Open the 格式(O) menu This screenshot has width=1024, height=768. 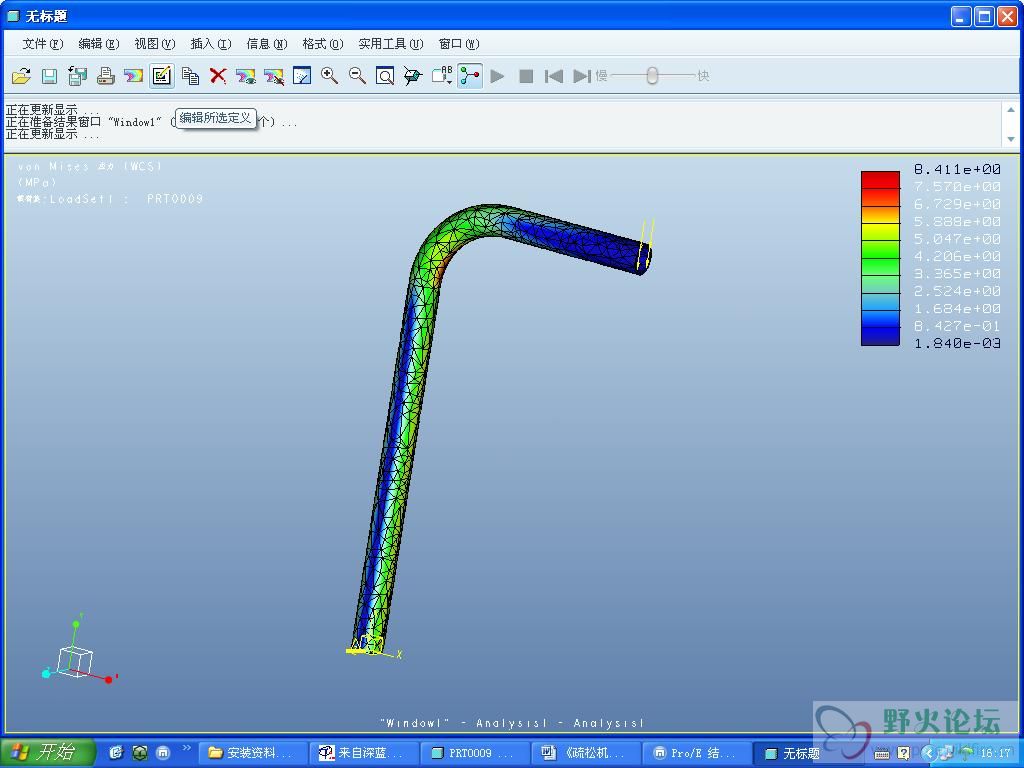[323, 44]
